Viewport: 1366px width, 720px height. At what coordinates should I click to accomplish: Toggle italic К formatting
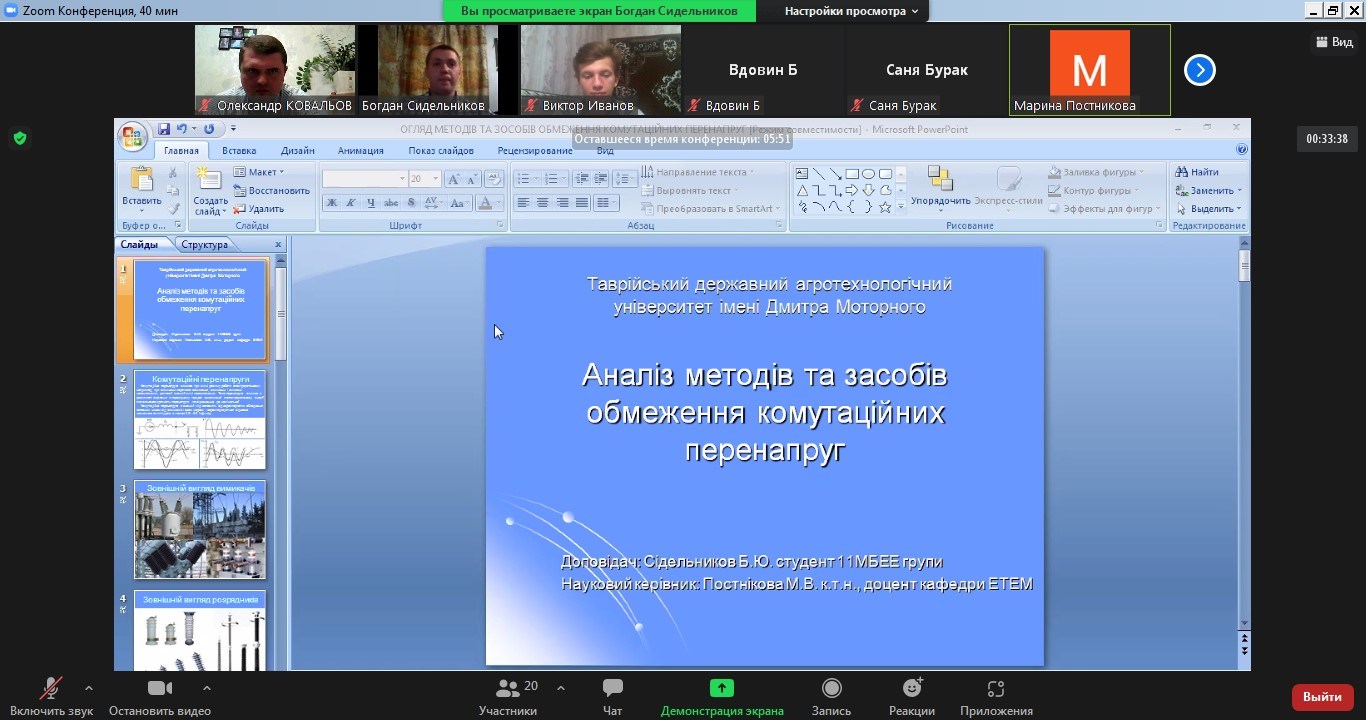click(351, 203)
